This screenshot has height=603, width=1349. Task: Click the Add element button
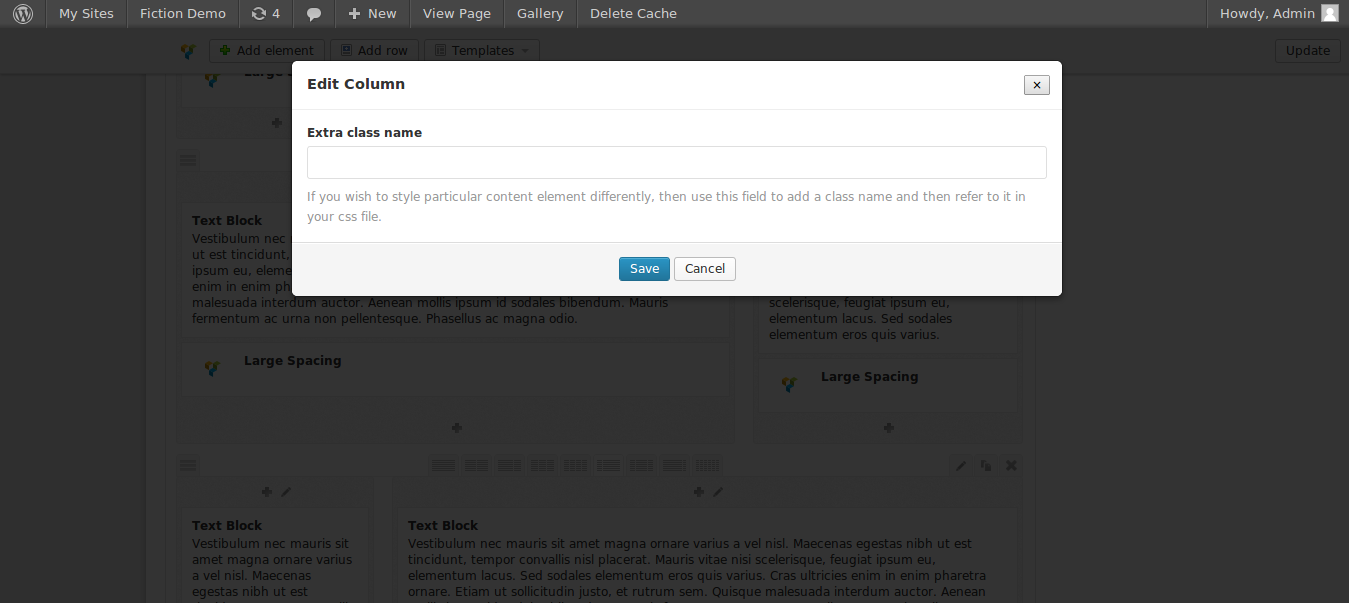[267, 50]
